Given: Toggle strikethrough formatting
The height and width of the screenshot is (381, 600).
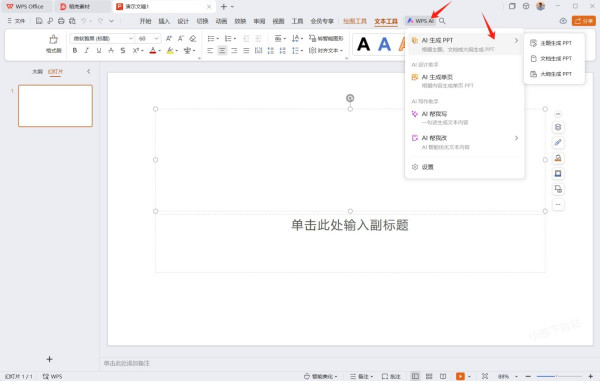Looking at the screenshot, I should click(111, 50).
